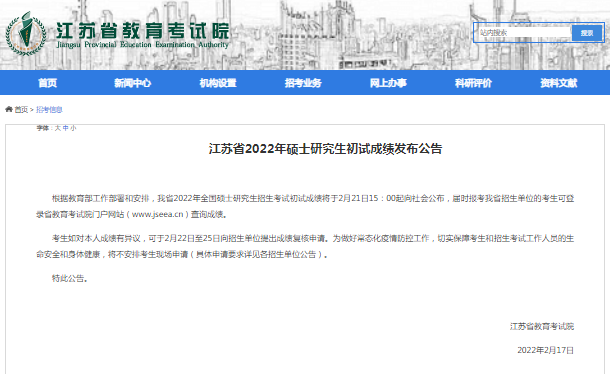The image size is (610, 374).
Task: Open the 招考信息 breadcrumb link
Action: click(49, 110)
